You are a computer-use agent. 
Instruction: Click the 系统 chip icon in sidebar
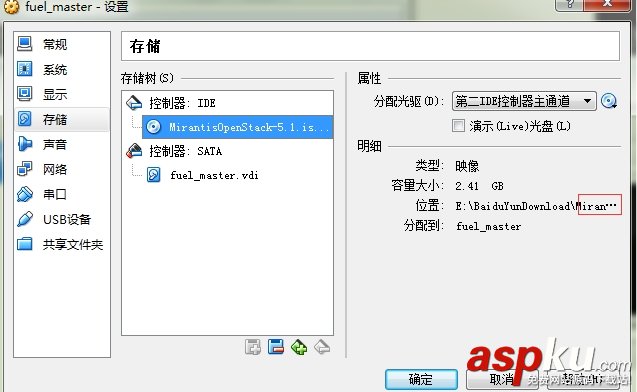coord(24,69)
